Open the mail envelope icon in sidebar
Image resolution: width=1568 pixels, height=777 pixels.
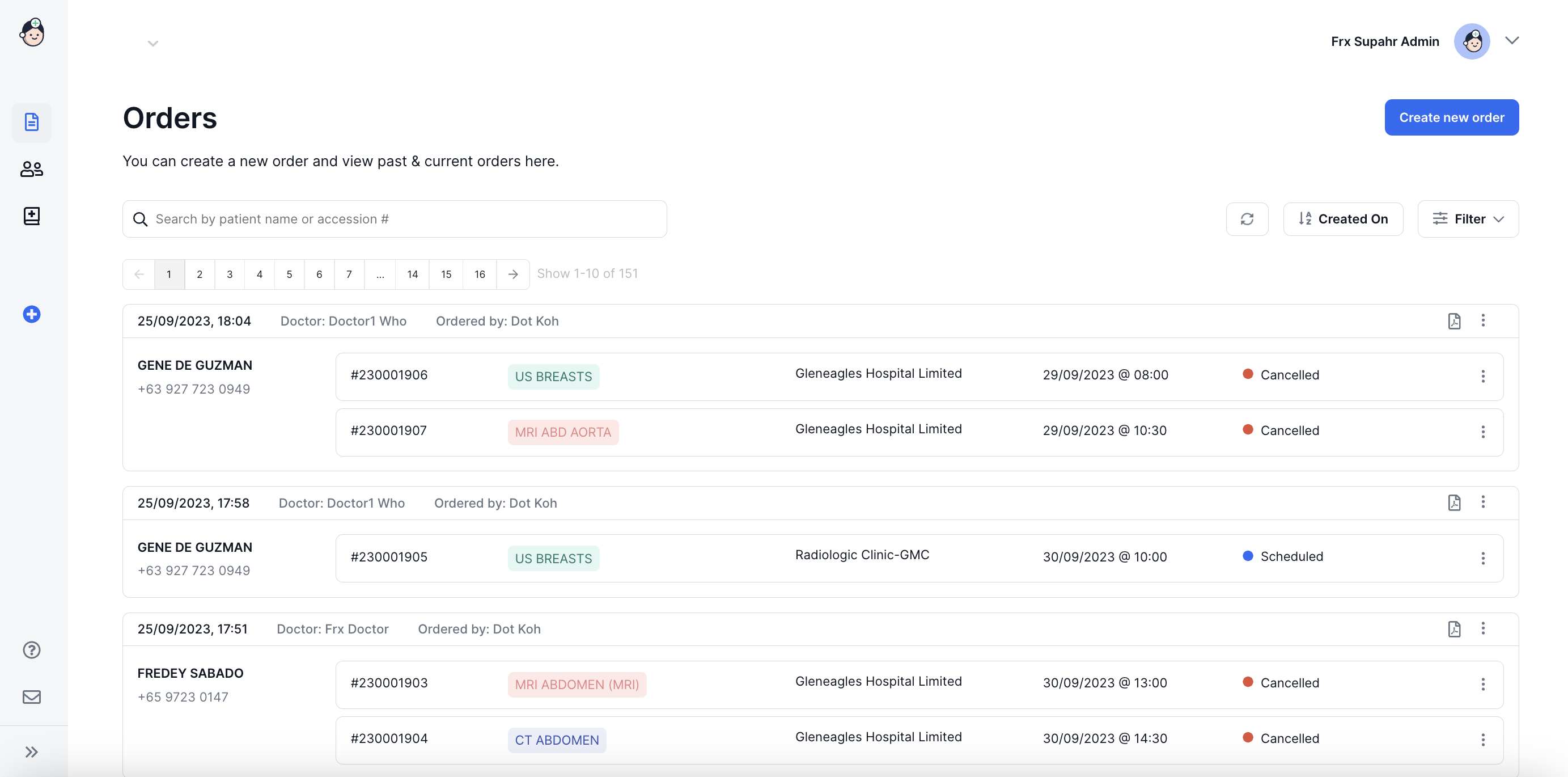click(x=32, y=696)
